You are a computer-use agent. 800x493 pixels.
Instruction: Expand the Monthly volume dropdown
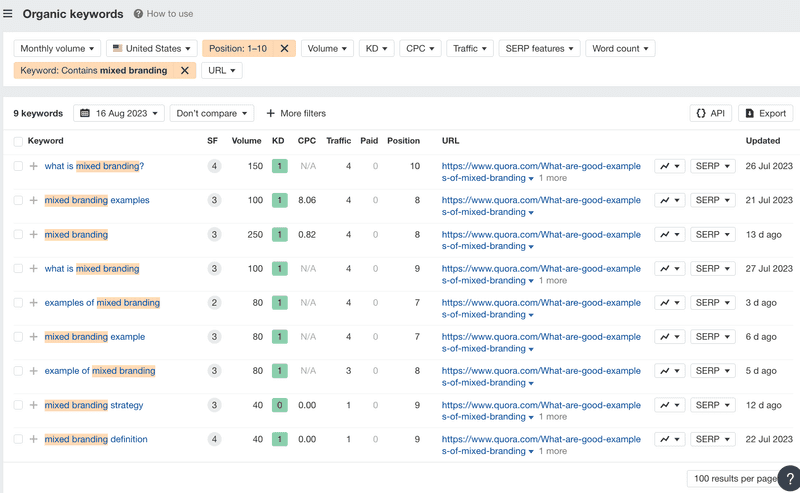point(57,48)
